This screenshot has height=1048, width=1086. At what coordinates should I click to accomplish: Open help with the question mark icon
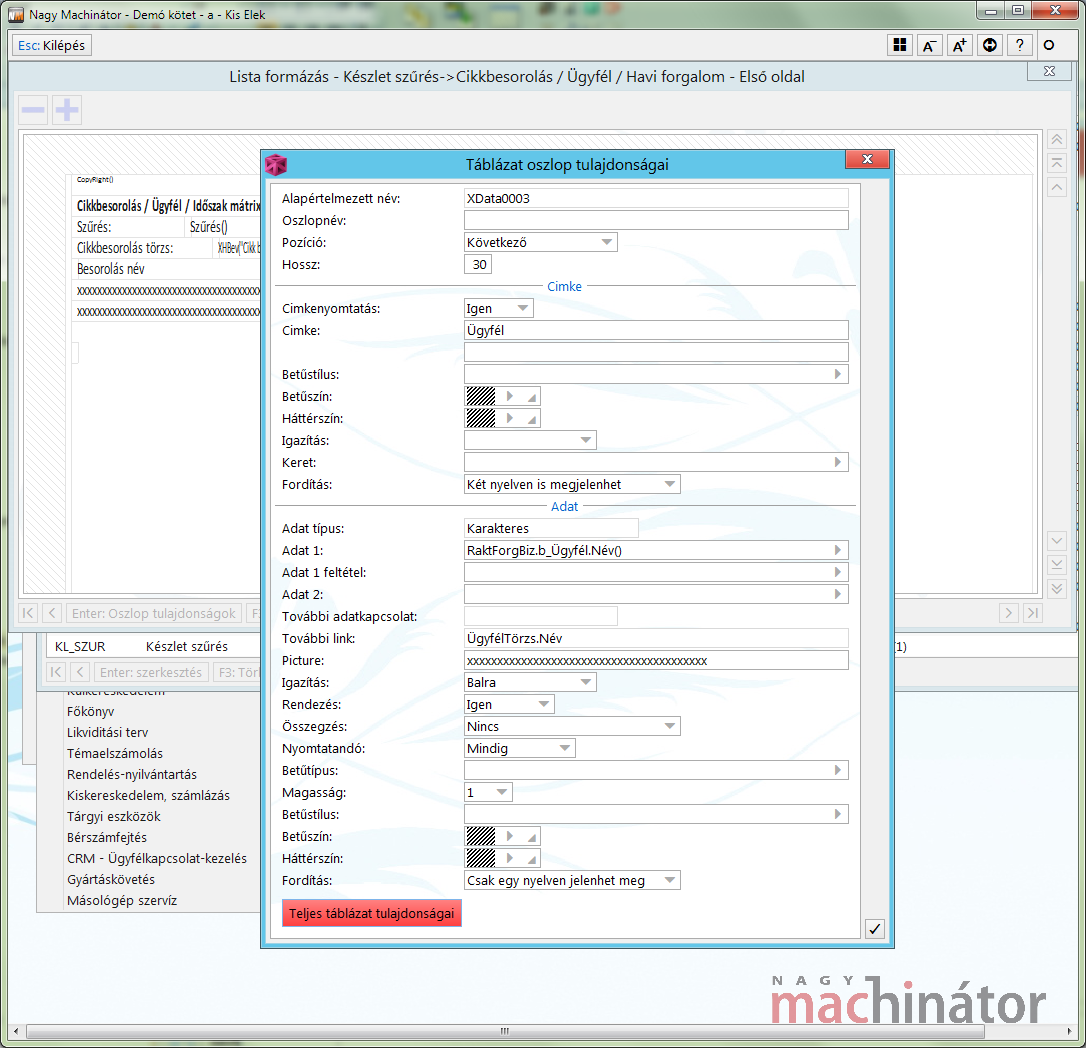(1020, 45)
